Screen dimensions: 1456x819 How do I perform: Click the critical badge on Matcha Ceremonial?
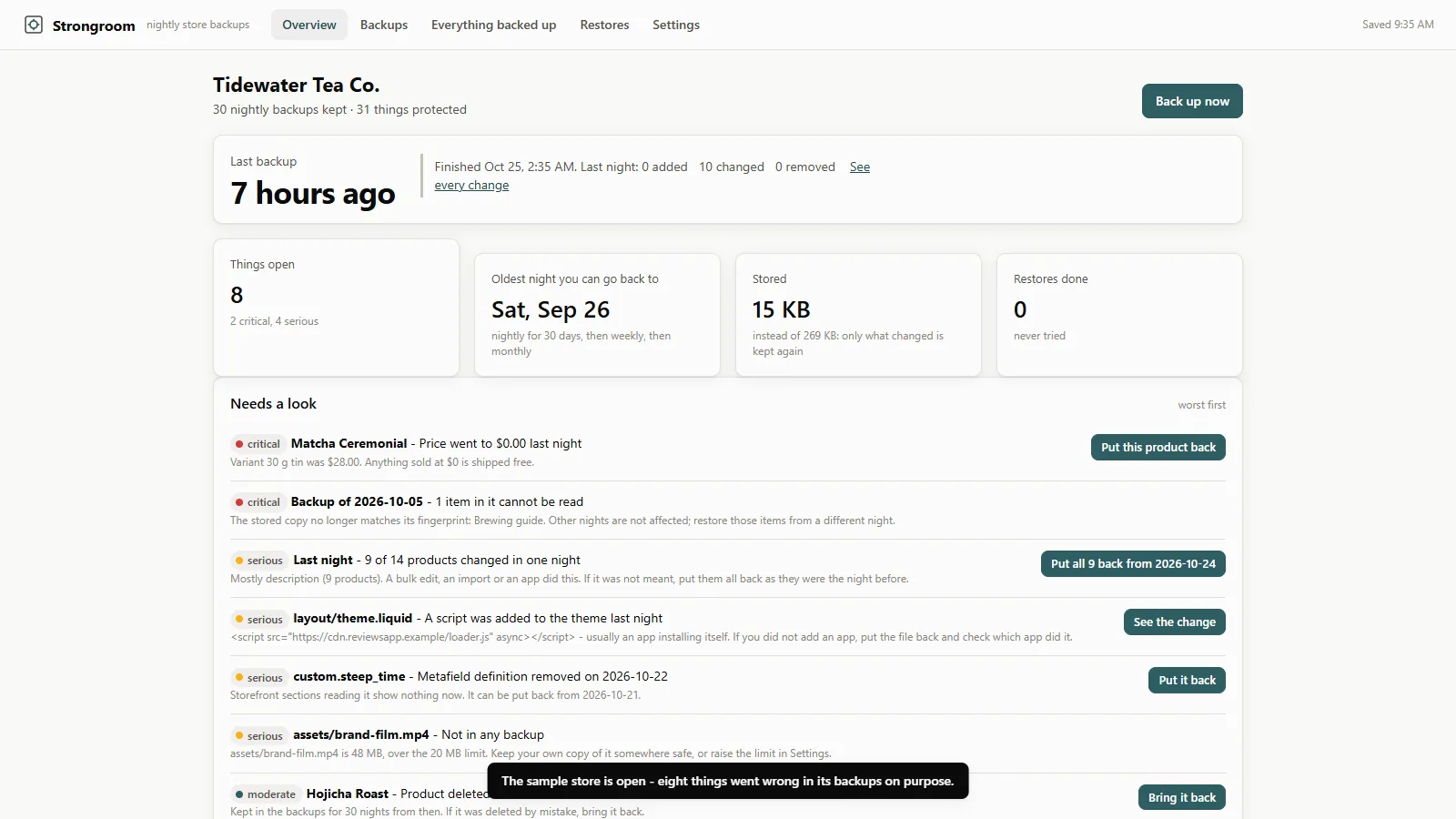(x=258, y=444)
